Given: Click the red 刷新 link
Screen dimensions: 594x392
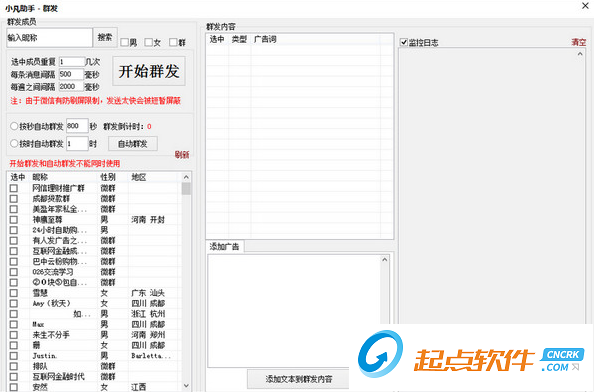Looking at the screenshot, I should pyautogui.click(x=182, y=155).
